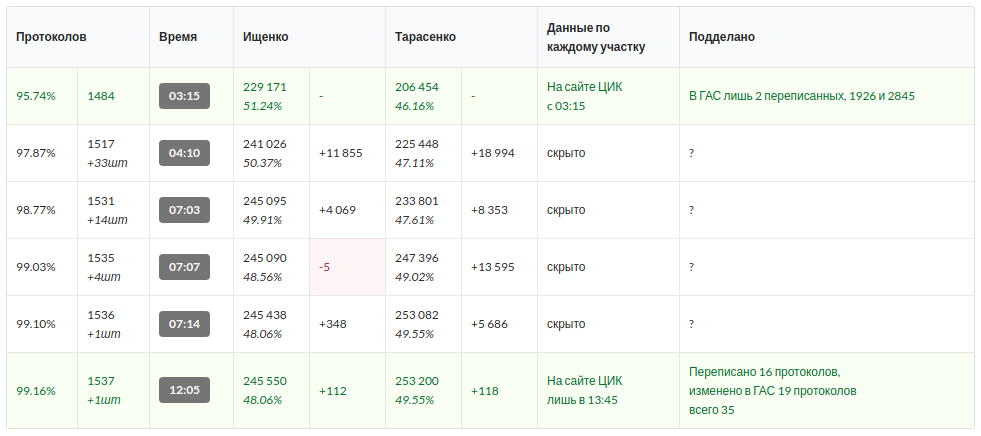Click the 07:14 time badge
This screenshot has height=436, width=981.
point(184,324)
